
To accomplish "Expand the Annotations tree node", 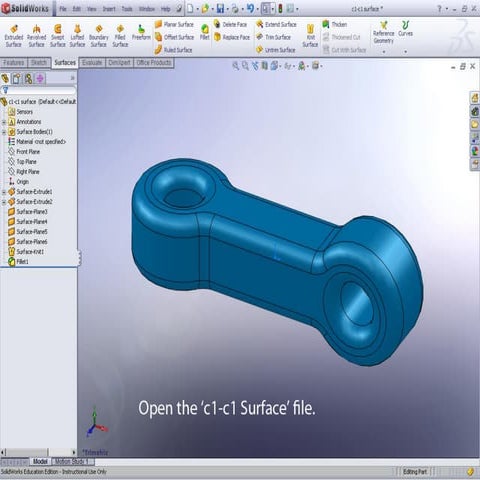I will click(x=4, y=122).
